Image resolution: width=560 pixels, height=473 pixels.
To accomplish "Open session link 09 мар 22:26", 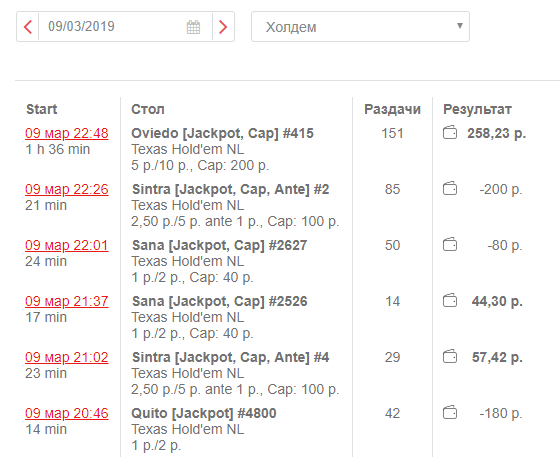I will coord(67,189).
